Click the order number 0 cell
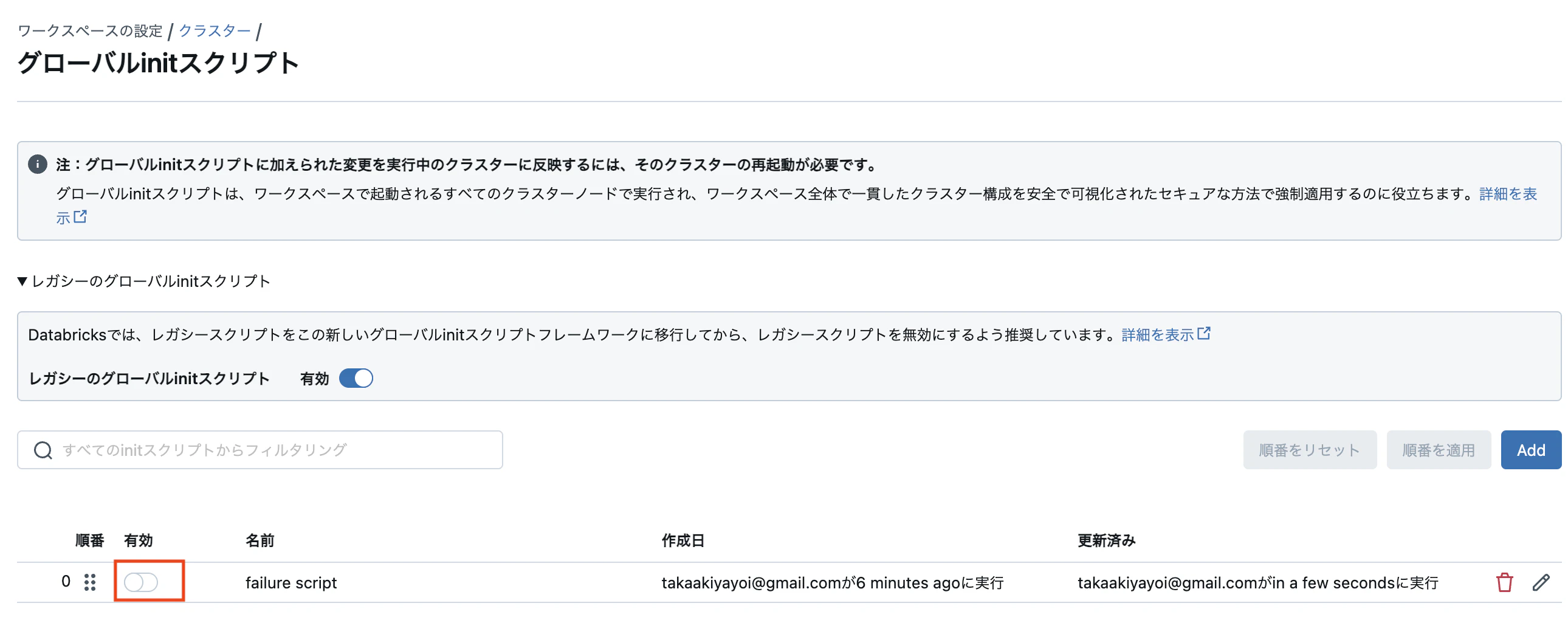The height and width of the screenshot is (620, 1568). (66, 582)
